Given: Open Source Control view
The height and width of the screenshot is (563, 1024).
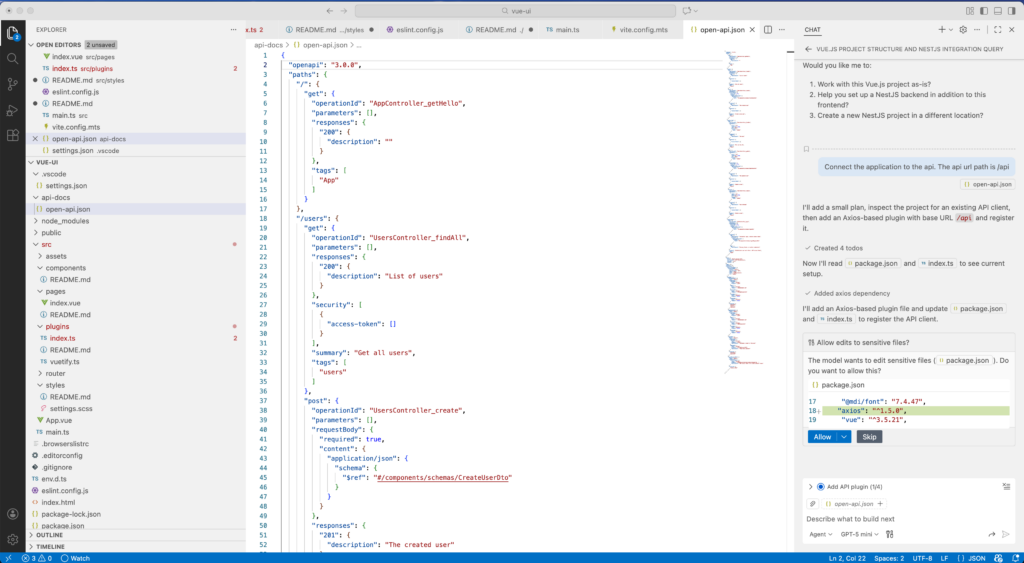Looking at the screenshot, I should point(12,84).
